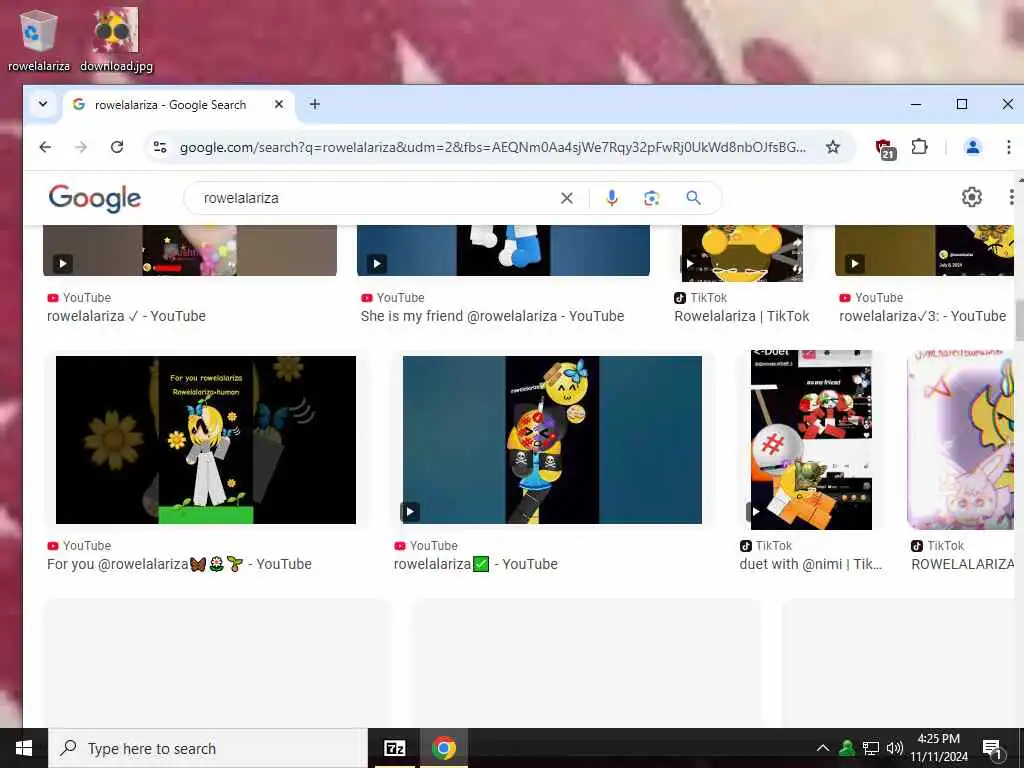Open 'ROWELALARIZA' TikTok result link
The width and height of the screenshot is (1024, 768).
(x=963, y=564)
